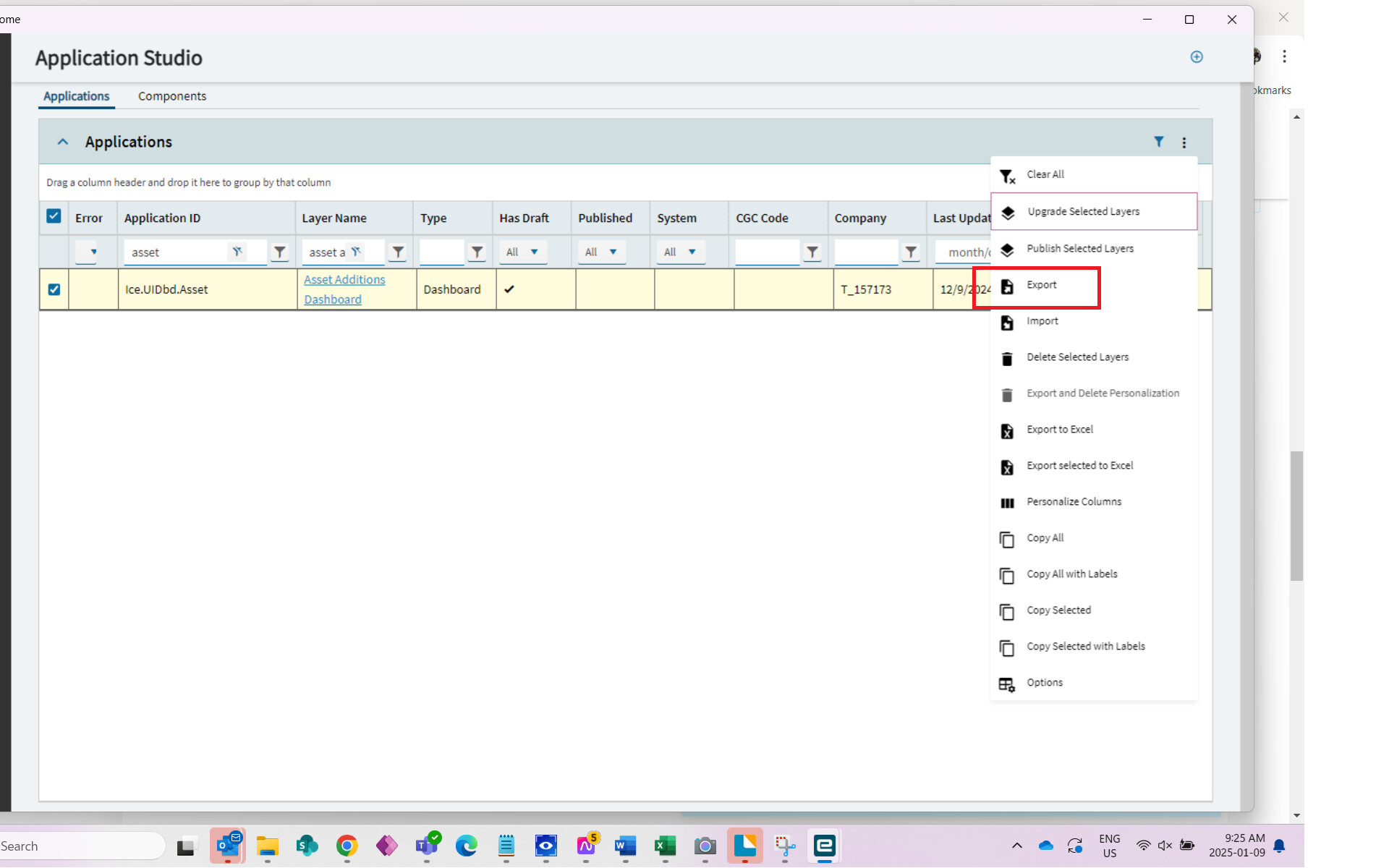Choose Publish Selected Layers menu entry
The height and width of the screenshot is (868, 1389).
pos(1079,249)
